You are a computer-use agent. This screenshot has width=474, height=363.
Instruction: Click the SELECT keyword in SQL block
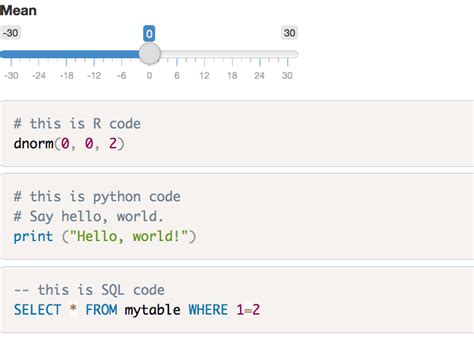pos(37,310)
